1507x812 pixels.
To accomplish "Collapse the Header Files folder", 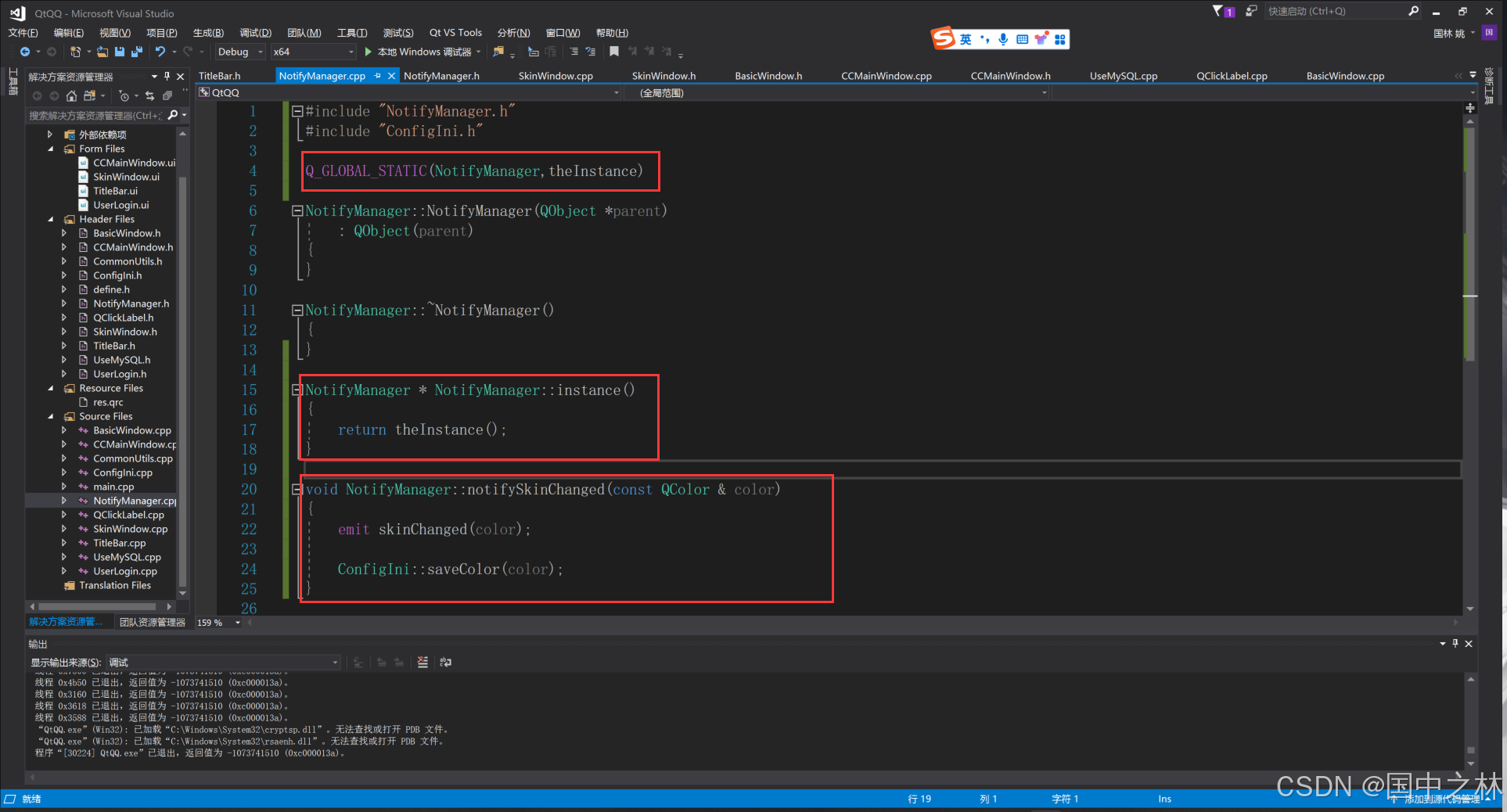I will pyautogui.click(x=51, y=219).
